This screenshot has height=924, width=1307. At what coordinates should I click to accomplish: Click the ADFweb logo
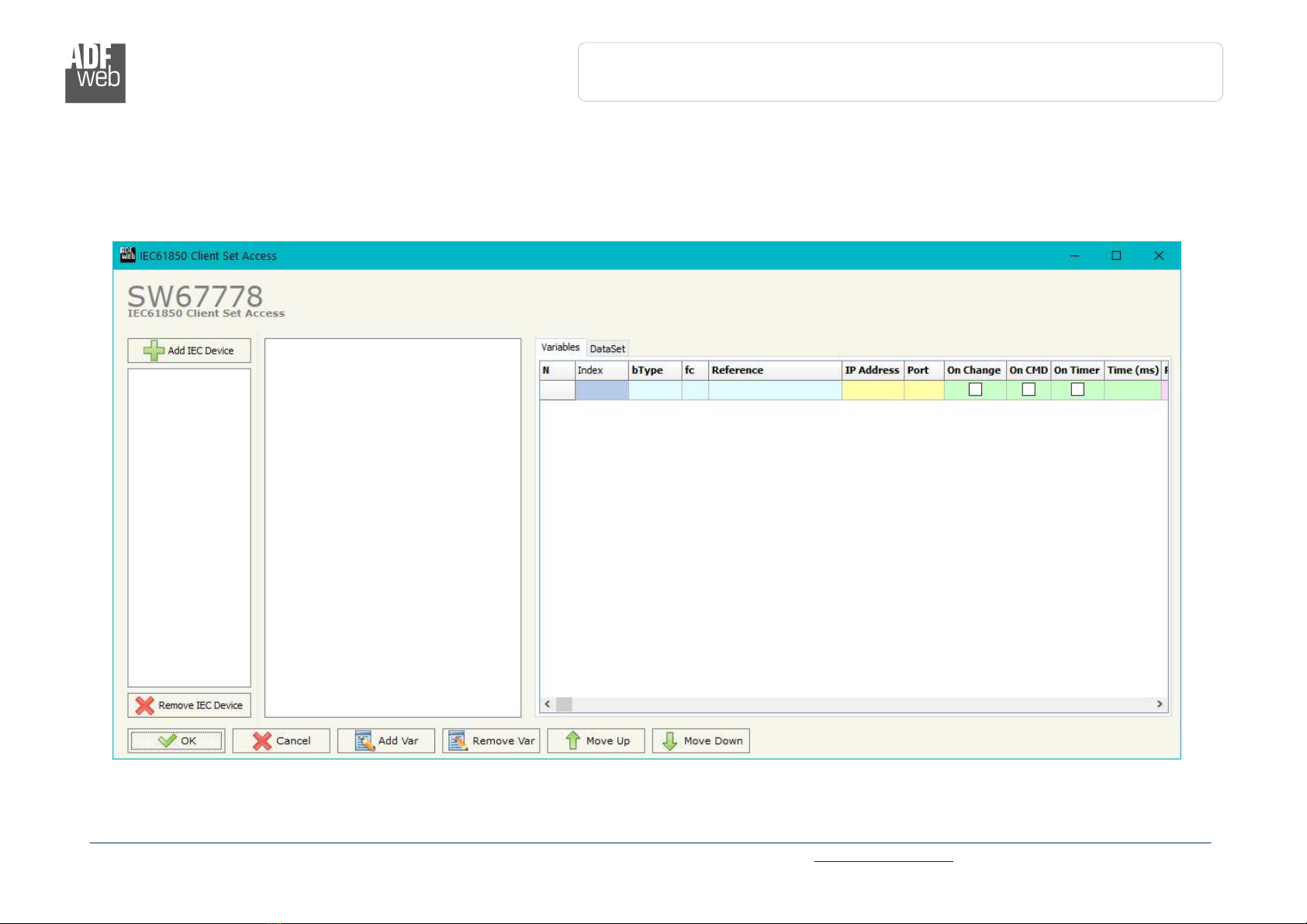point(95,73)
